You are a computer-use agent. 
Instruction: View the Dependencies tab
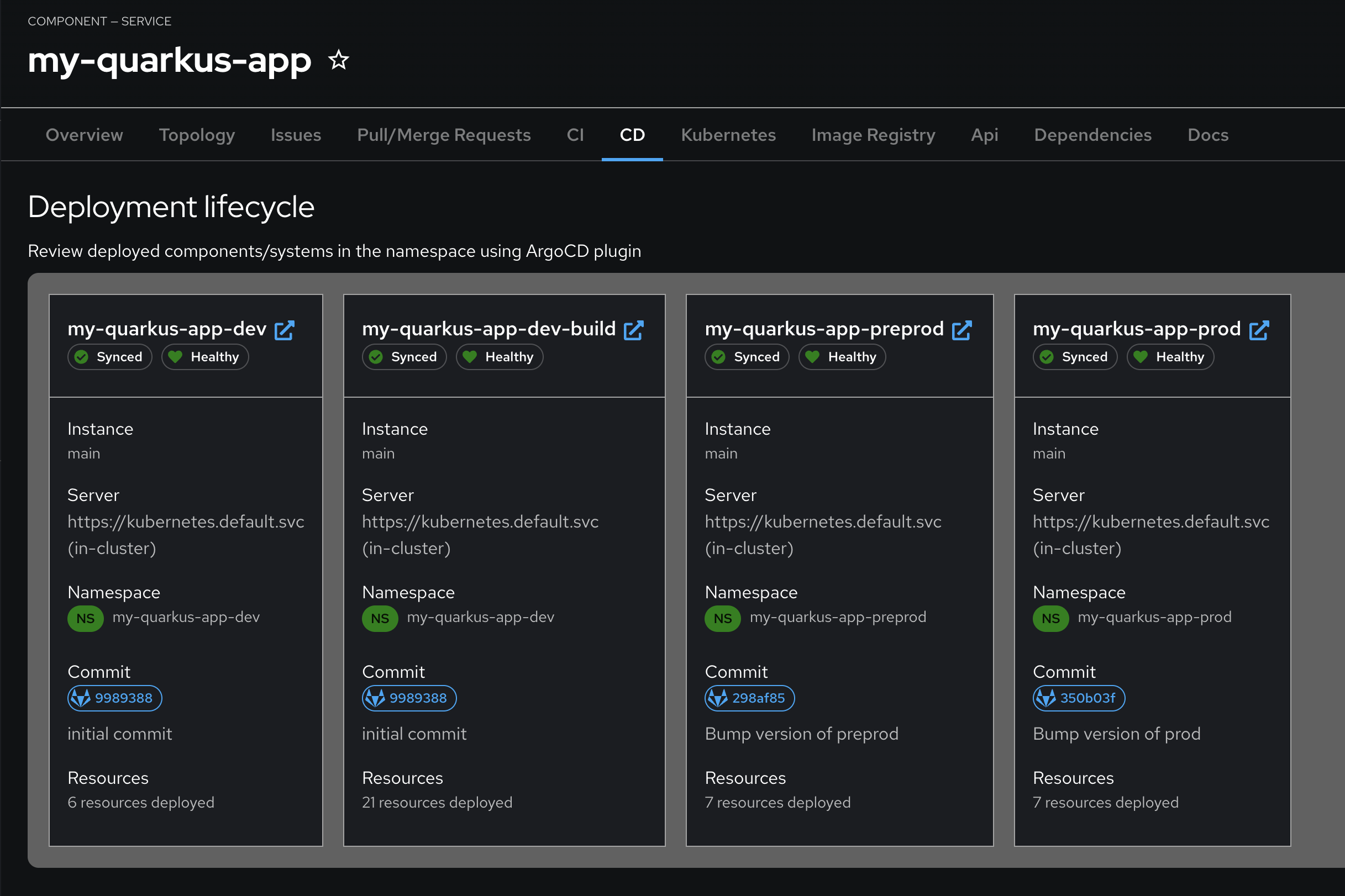pyautogui.click(x=1093, y=135)
